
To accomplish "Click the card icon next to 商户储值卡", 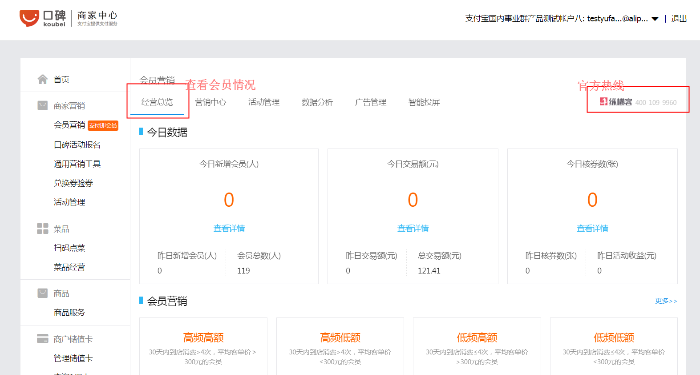I will 42,339.
